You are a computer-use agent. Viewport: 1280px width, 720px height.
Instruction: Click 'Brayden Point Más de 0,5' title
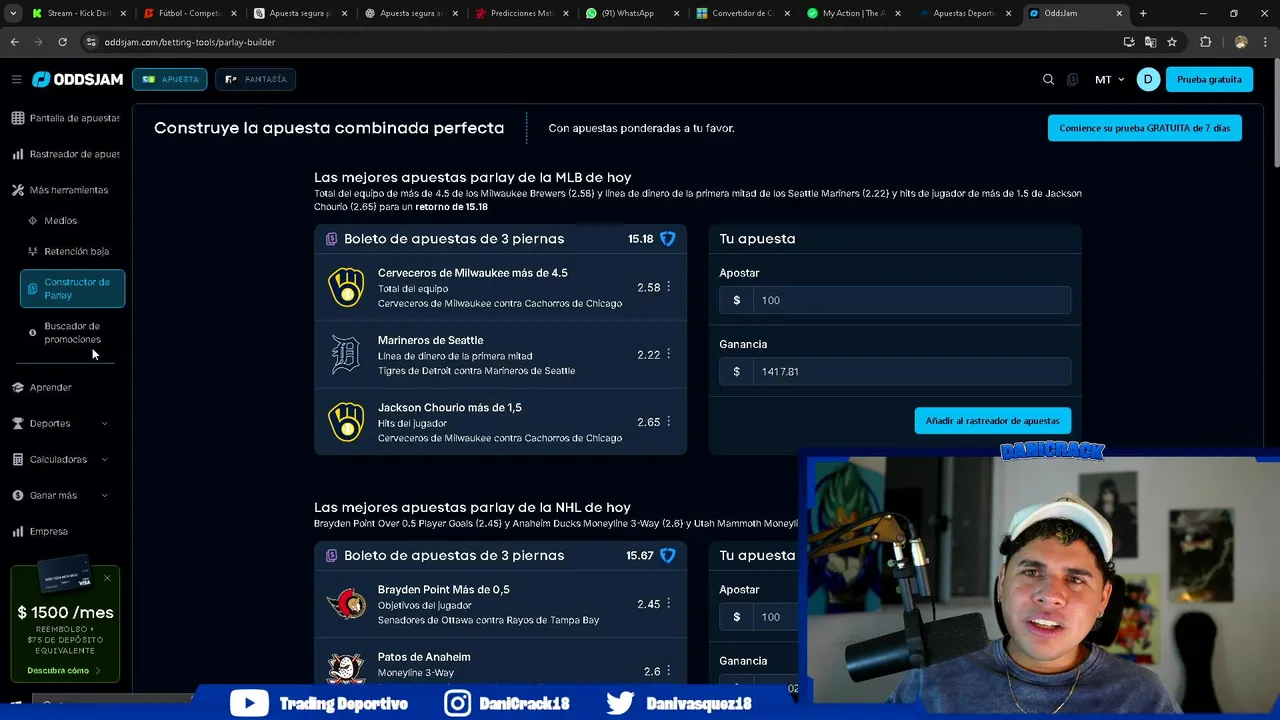point(444,589)
